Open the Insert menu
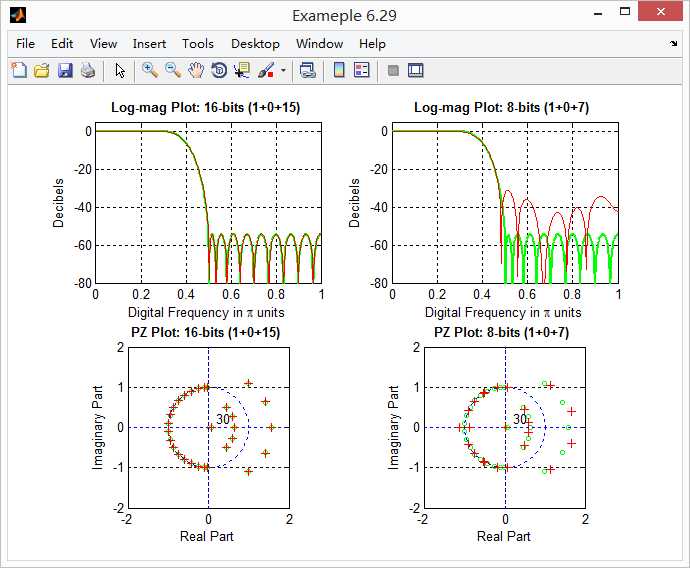 click(x=149, y=44)
